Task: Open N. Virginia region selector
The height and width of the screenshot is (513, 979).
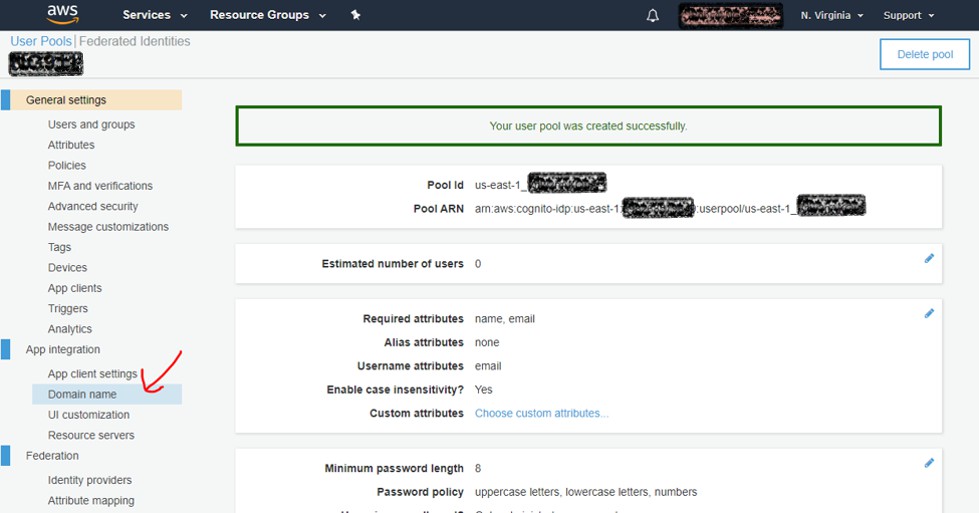Action: coord(832,16)
